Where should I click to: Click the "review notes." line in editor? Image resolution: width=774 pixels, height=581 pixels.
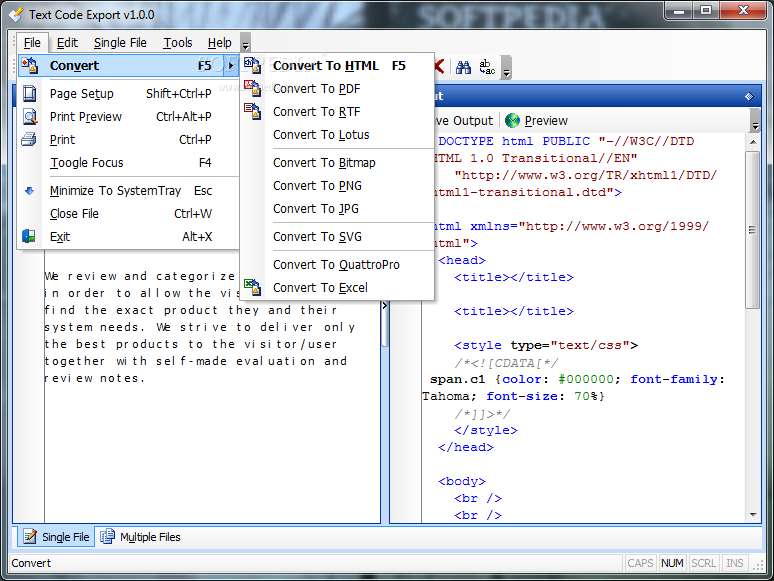tap(94, 378)
